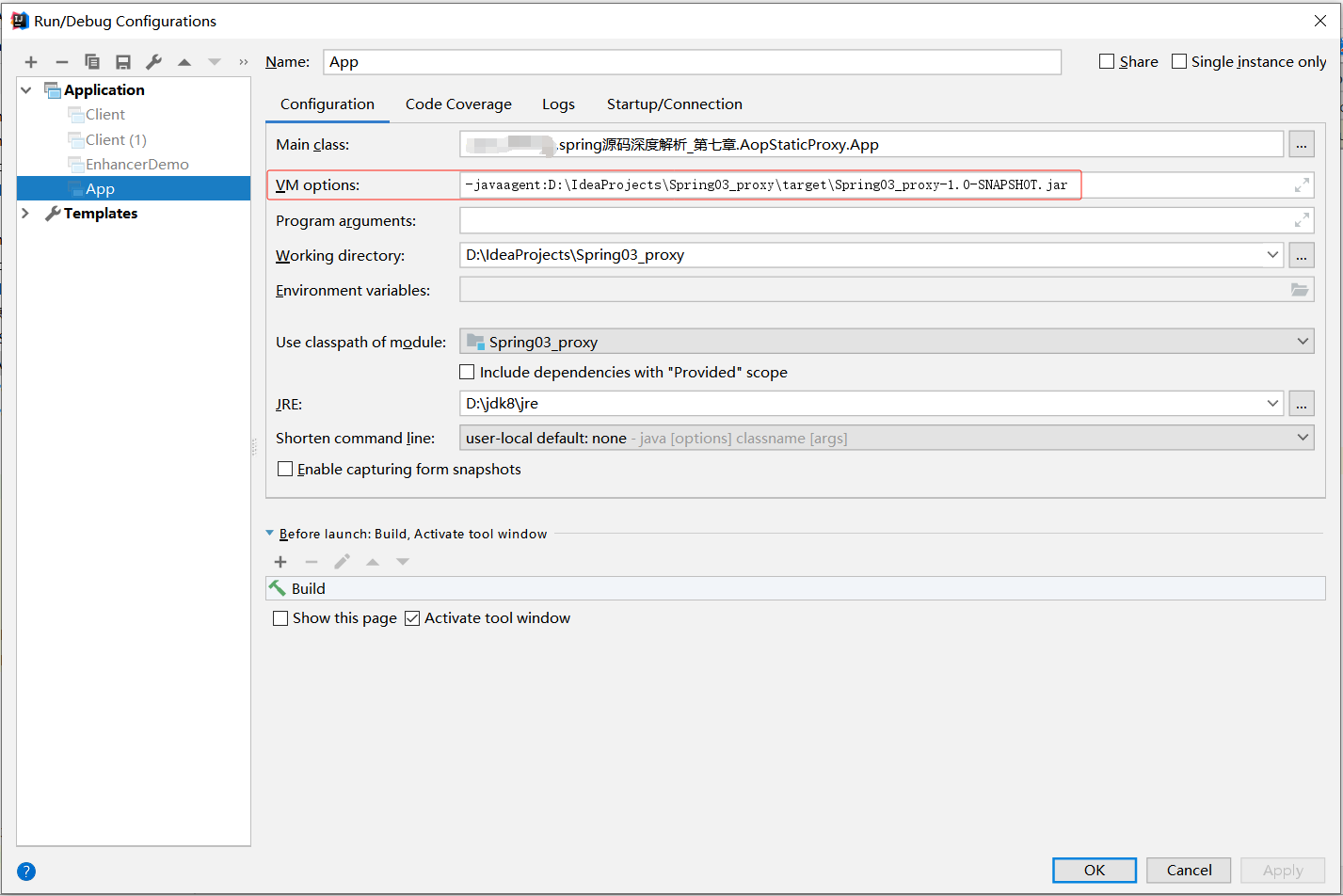Viewport: 1343px width, 896px height.
Task: Save configuration using the floppy disk icon
Action: [123, 62]
